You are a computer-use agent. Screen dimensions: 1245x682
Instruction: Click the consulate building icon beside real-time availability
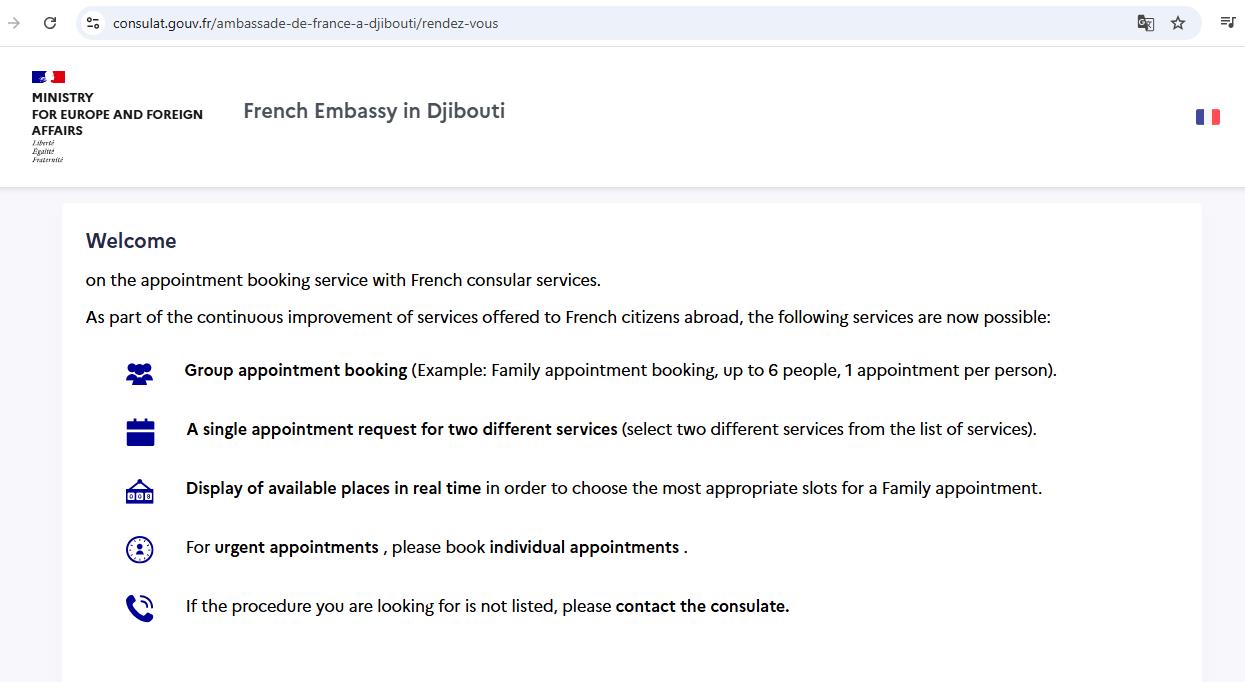coord(139,489)
